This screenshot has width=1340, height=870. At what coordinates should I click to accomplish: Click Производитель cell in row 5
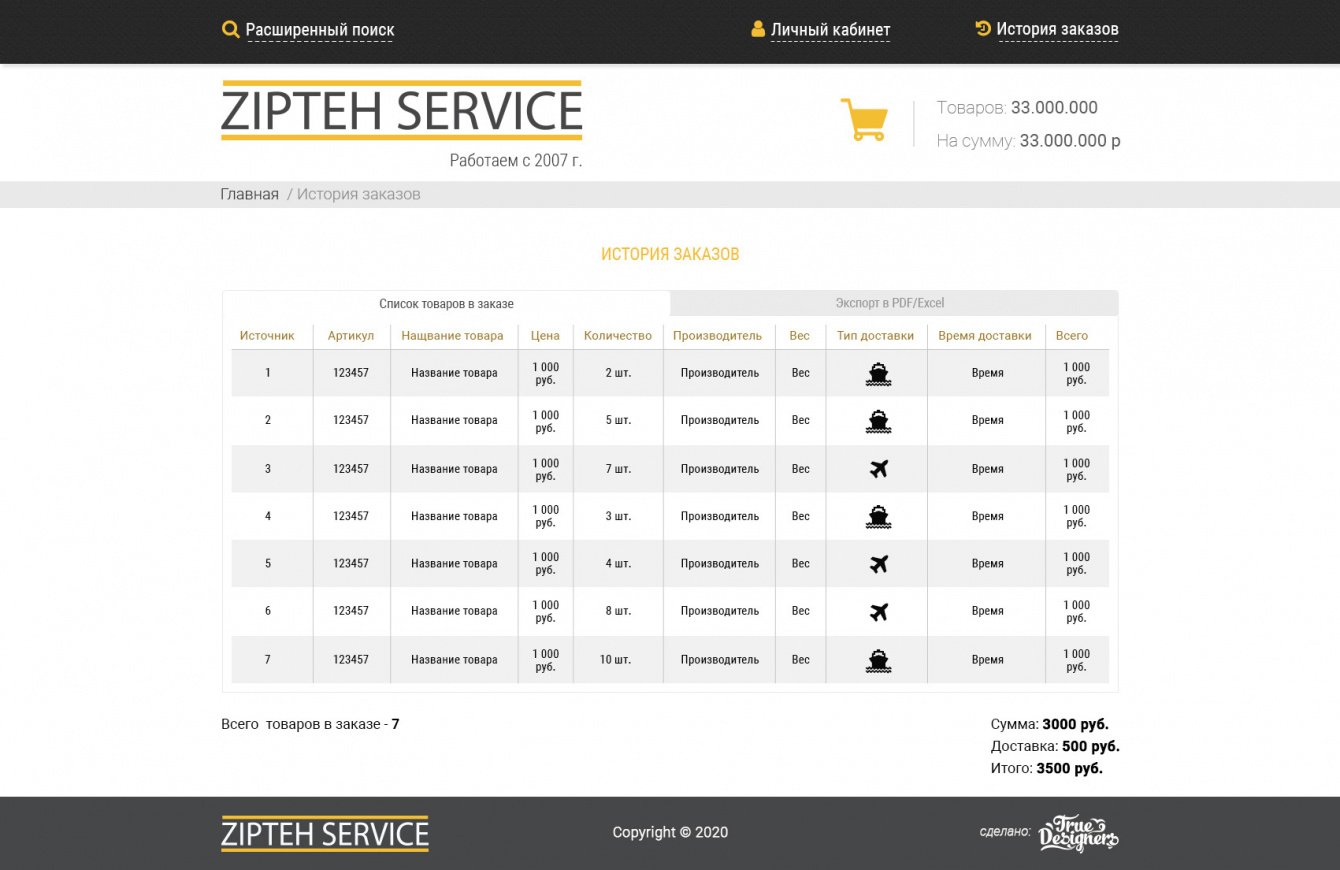click(x=720, y=563)
